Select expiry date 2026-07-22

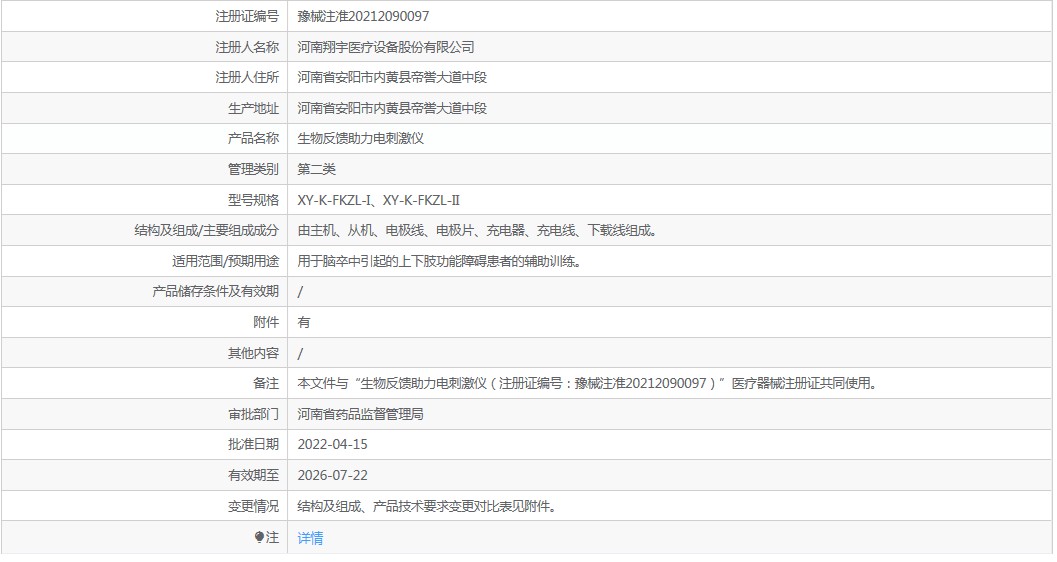click(332, 476)
